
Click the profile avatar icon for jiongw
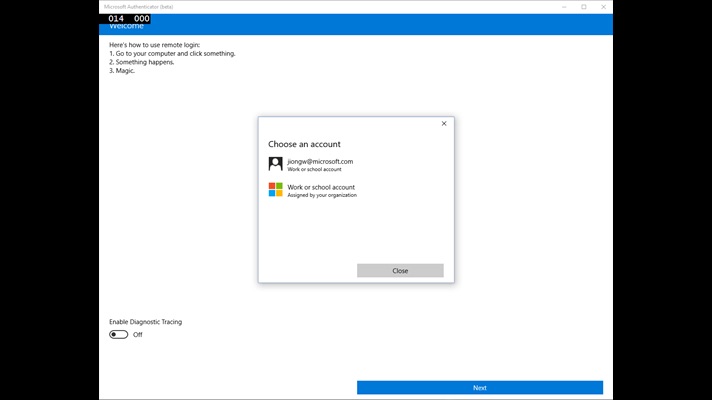(275, 164)
